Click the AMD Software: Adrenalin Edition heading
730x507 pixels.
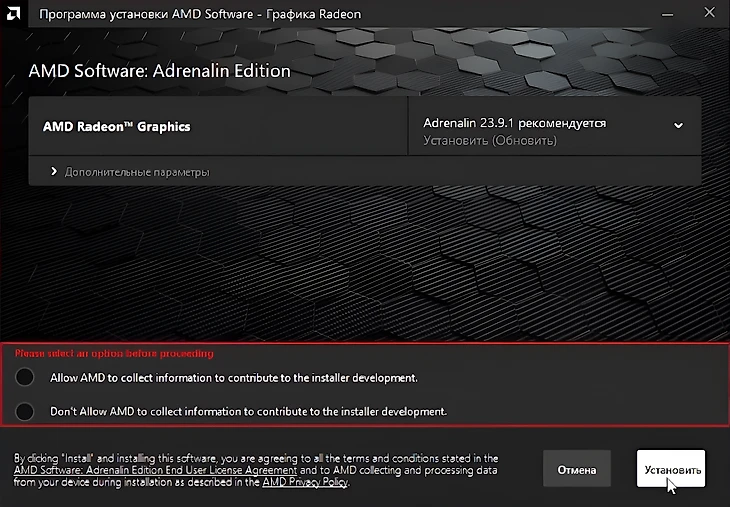click(x=159, y=71)
